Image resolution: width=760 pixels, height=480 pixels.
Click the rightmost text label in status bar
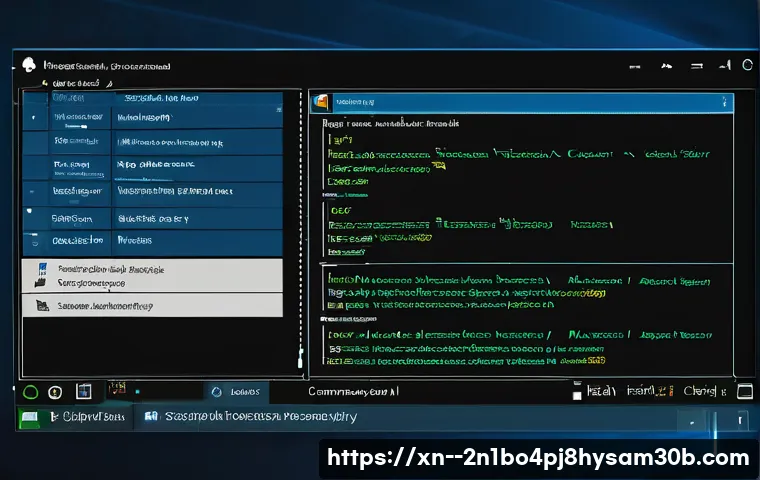pos(702,392)
